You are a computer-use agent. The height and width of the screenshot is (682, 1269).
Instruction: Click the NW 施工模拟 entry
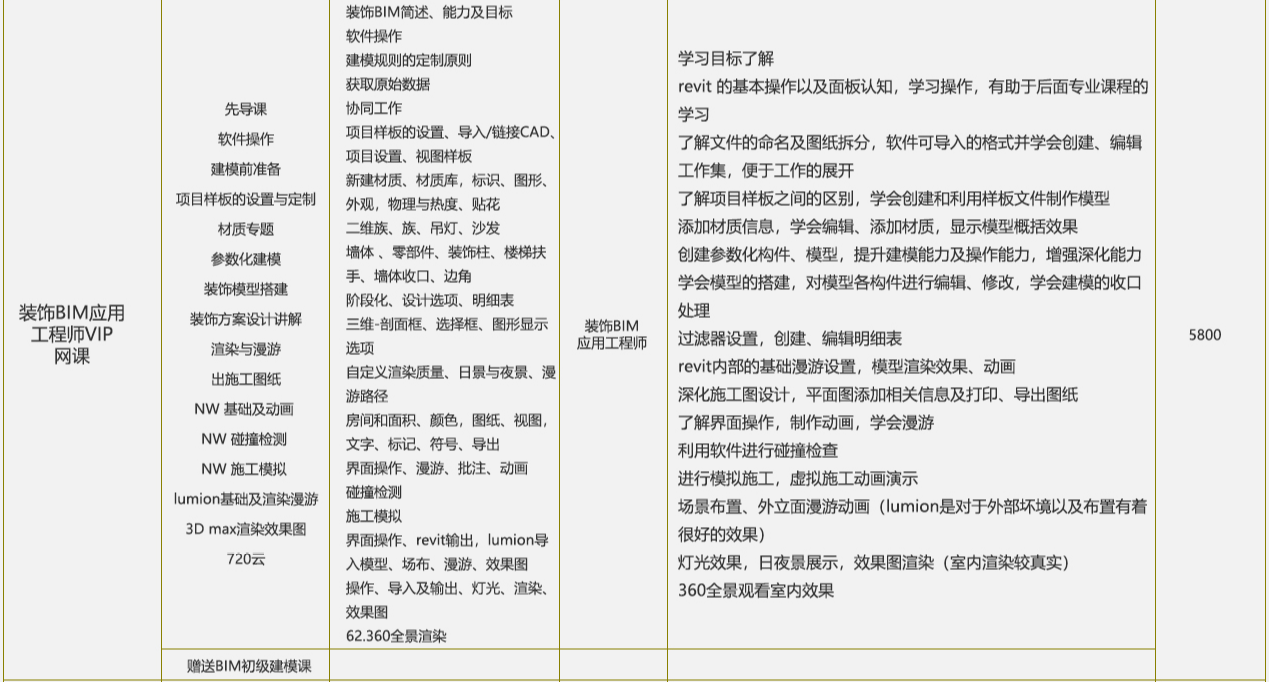245,469
